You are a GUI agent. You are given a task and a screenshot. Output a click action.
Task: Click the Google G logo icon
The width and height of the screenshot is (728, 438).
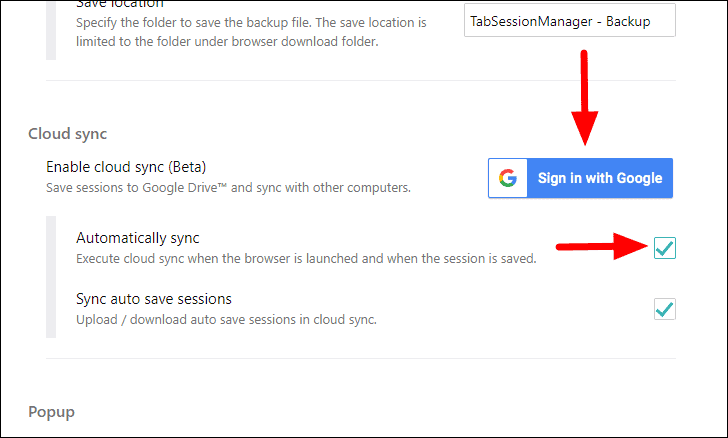point(508,178)
